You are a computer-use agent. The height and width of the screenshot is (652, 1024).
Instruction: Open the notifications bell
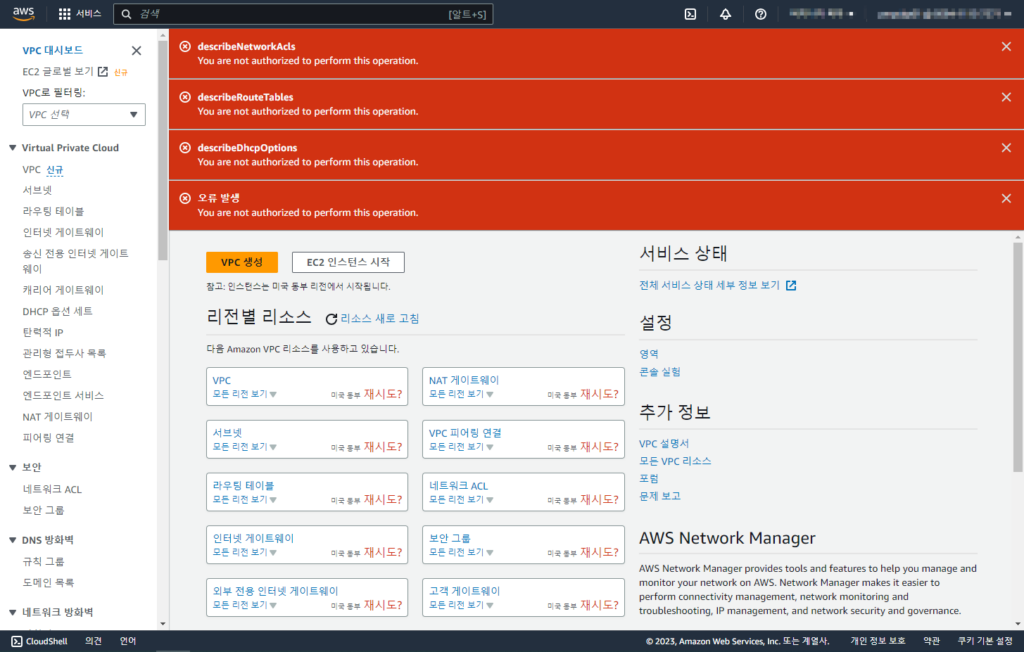[726, 14]
